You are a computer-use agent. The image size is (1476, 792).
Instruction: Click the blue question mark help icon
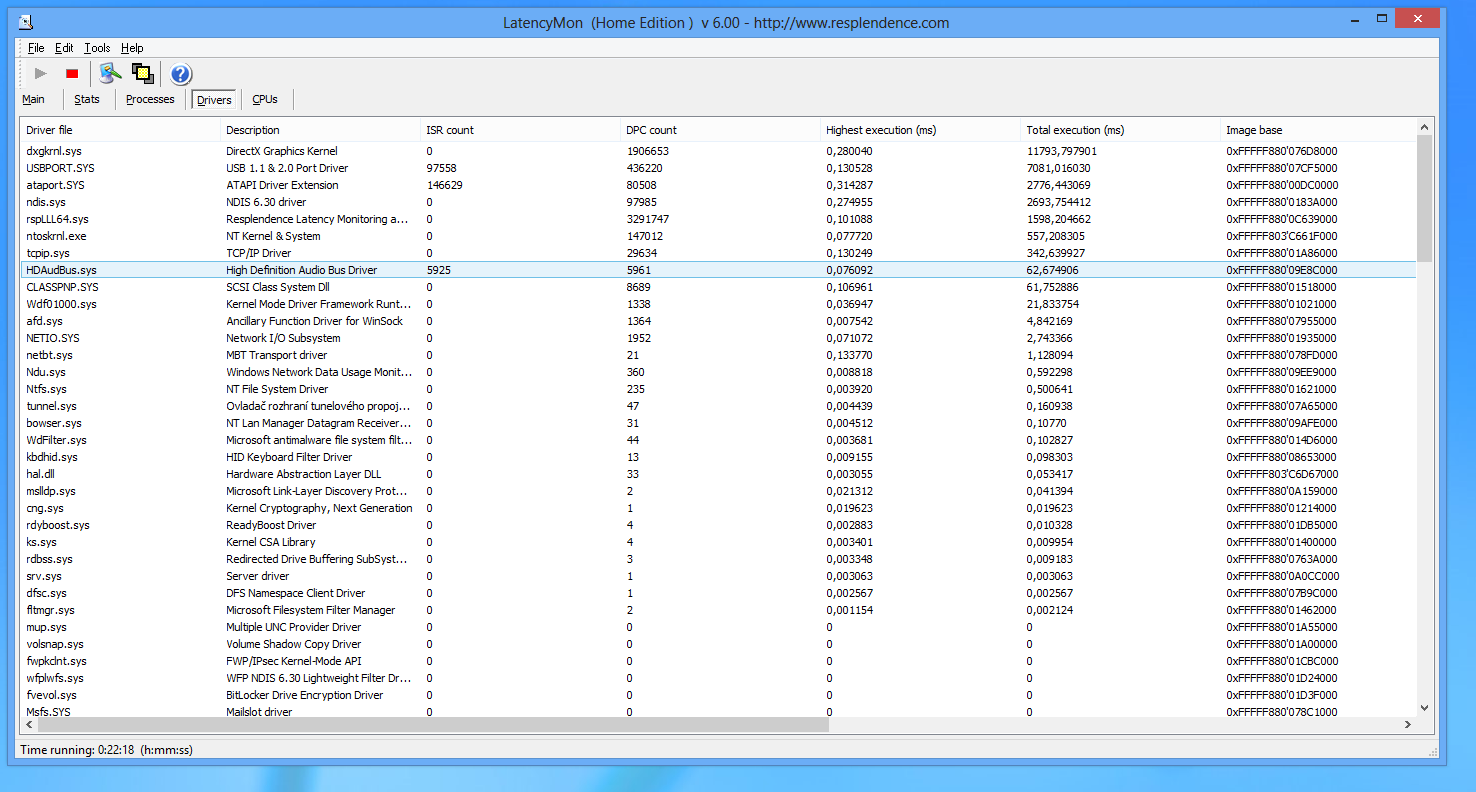pos(181,74)
